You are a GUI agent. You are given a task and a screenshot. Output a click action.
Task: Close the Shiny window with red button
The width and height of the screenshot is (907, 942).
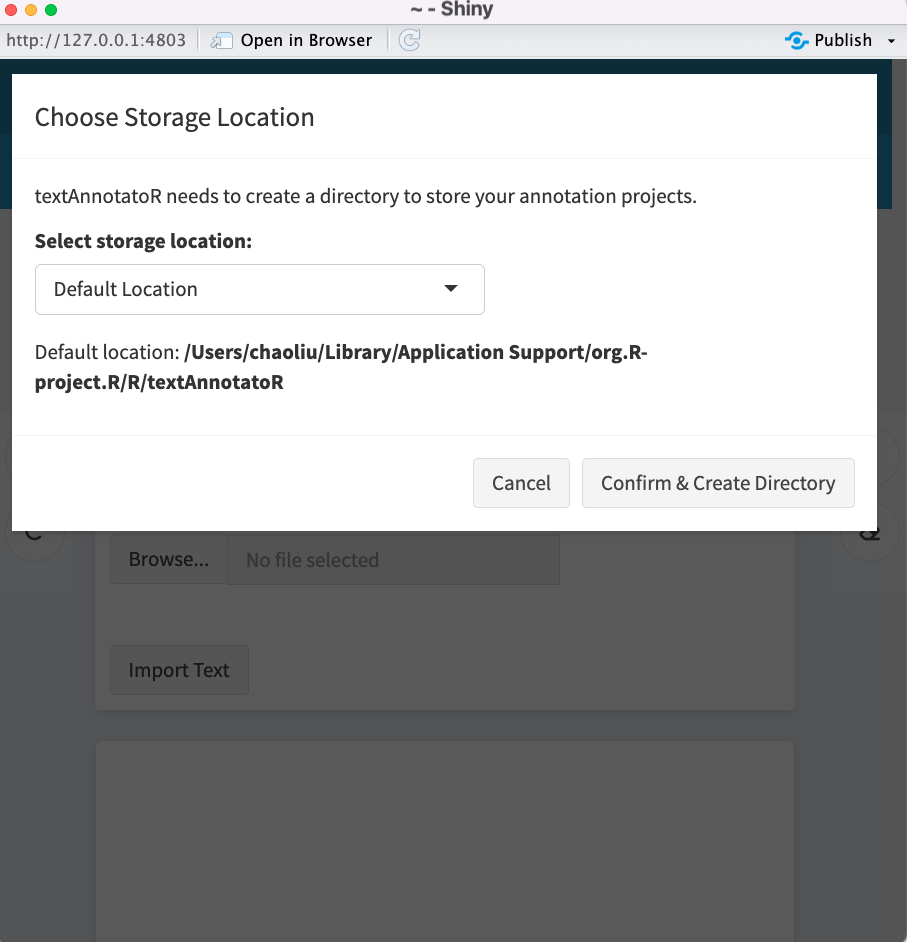tap(11, 10)
